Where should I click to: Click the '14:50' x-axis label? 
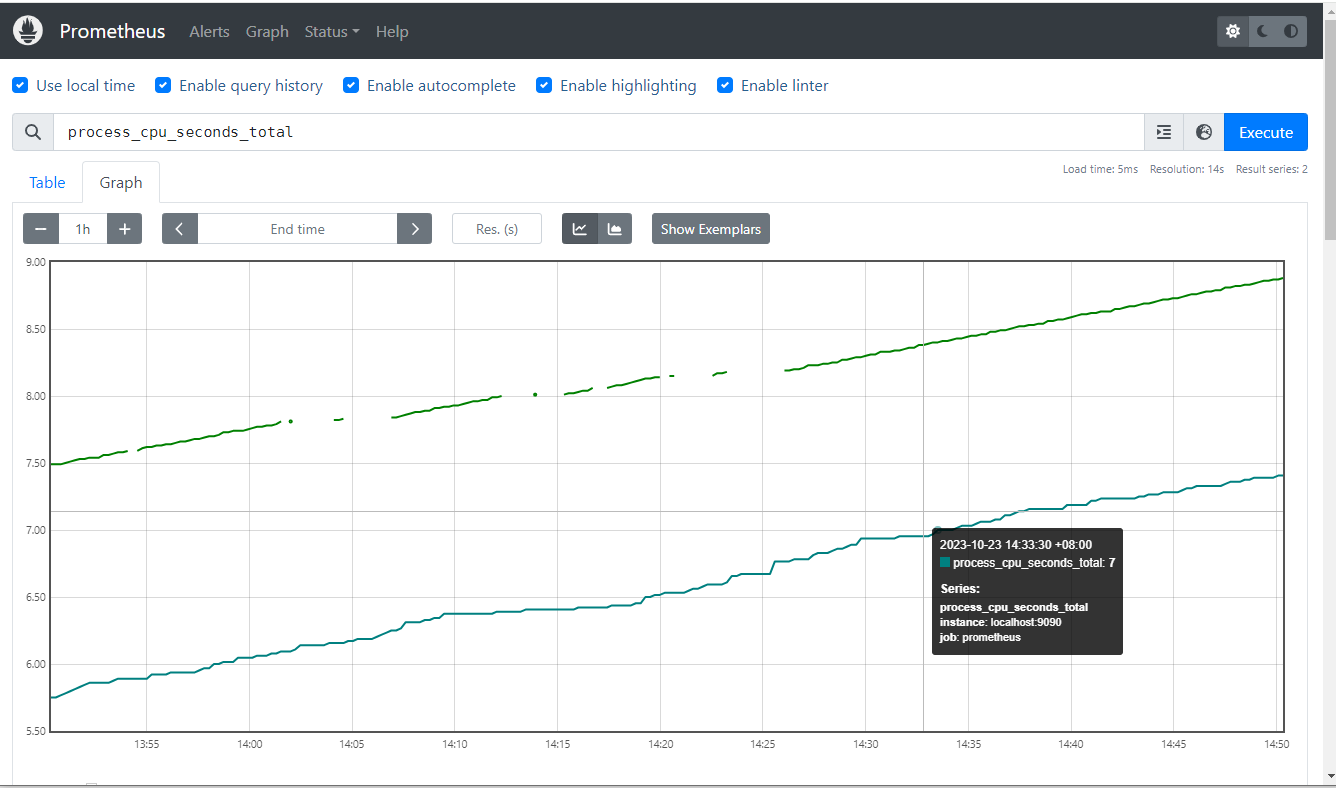point(1277,744)
